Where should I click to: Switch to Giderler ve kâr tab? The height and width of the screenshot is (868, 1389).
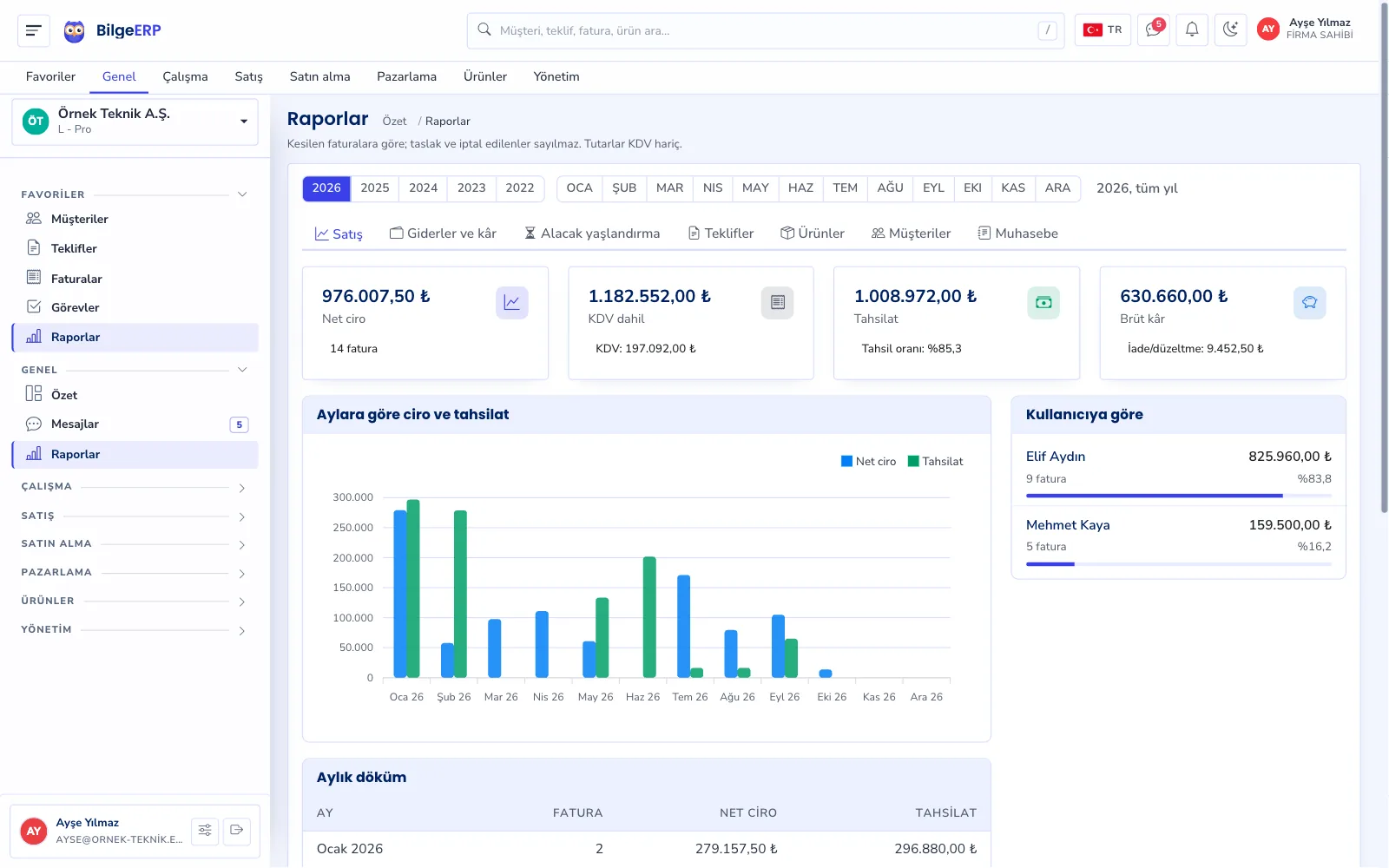[x=443, y=233]
